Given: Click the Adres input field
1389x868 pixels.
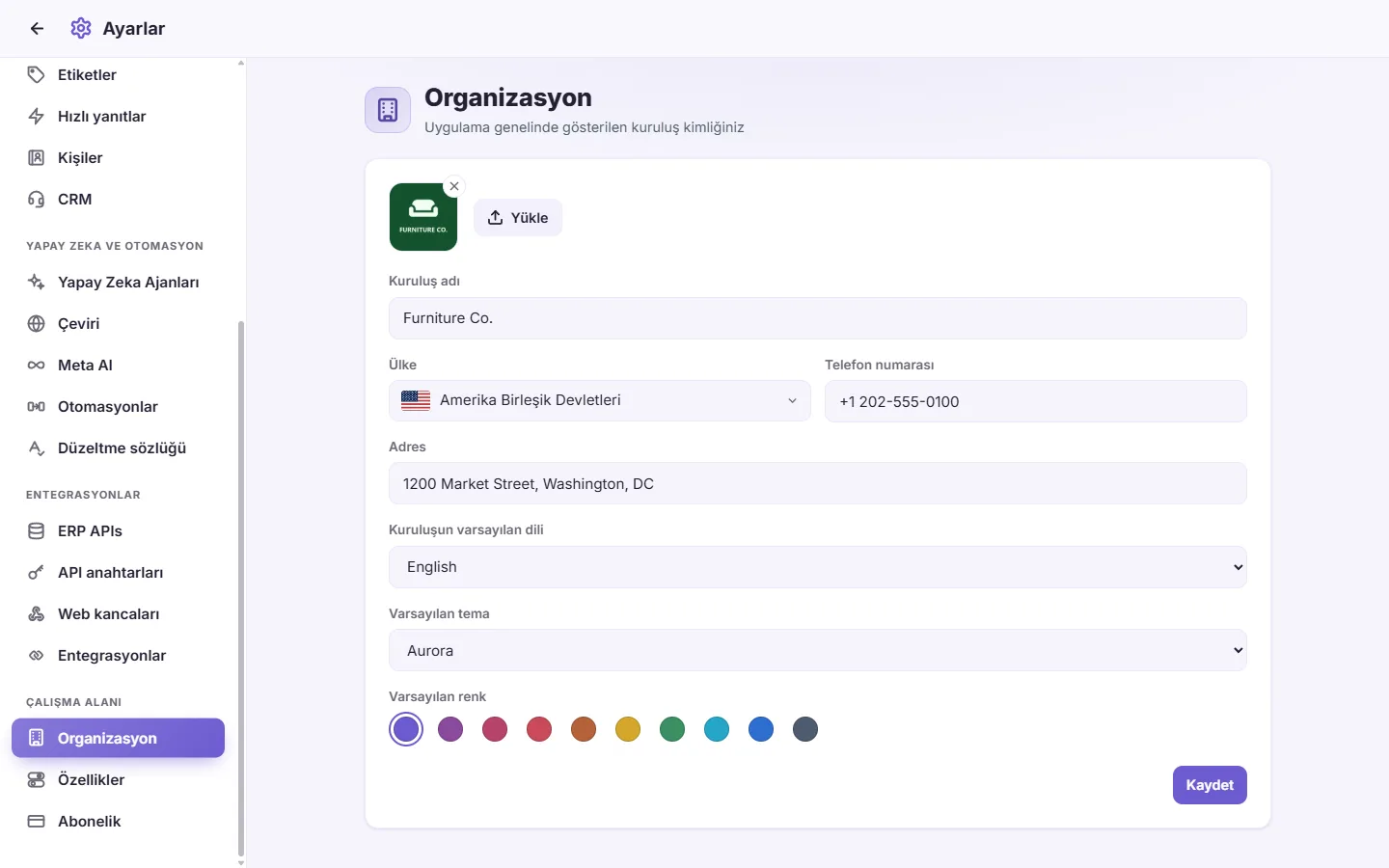Looking at the screenshot, I should click(818, 484).
